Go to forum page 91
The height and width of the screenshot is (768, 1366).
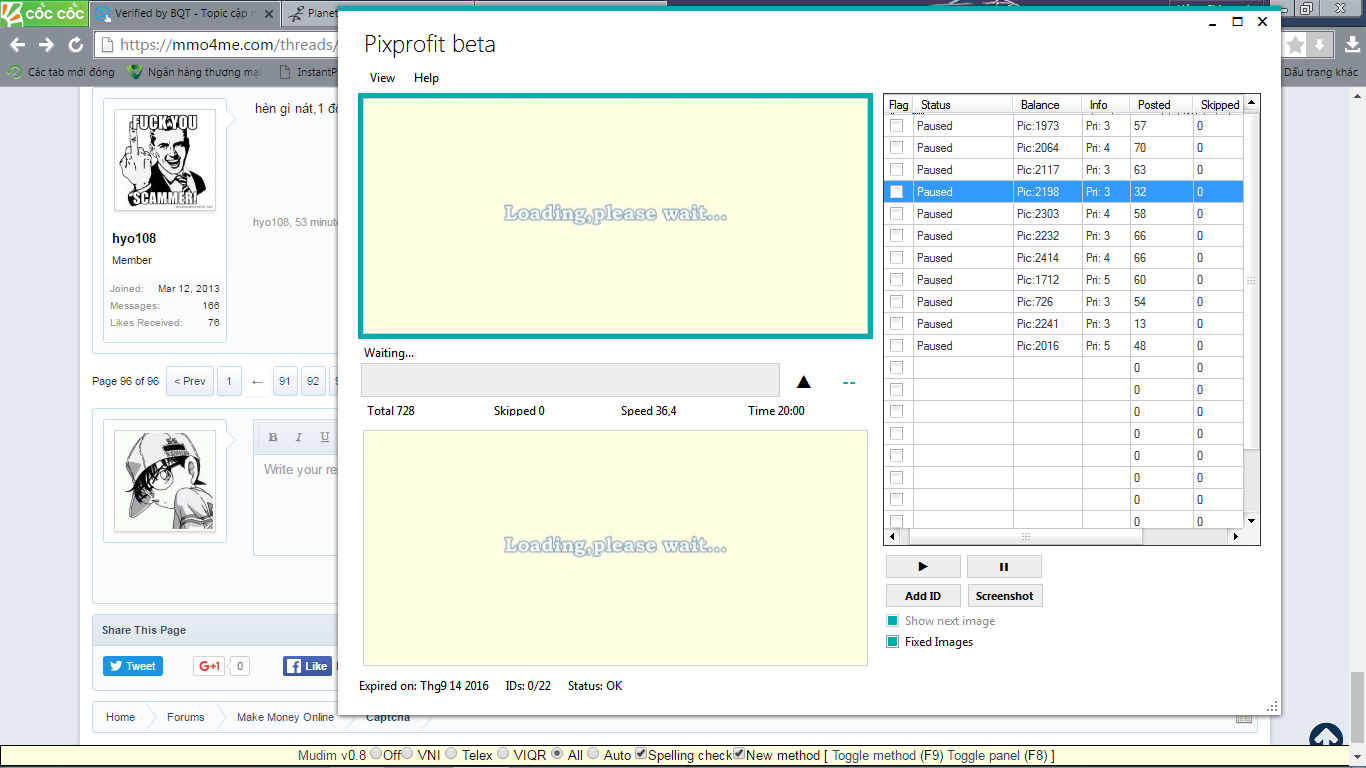(x=285, y=381)
